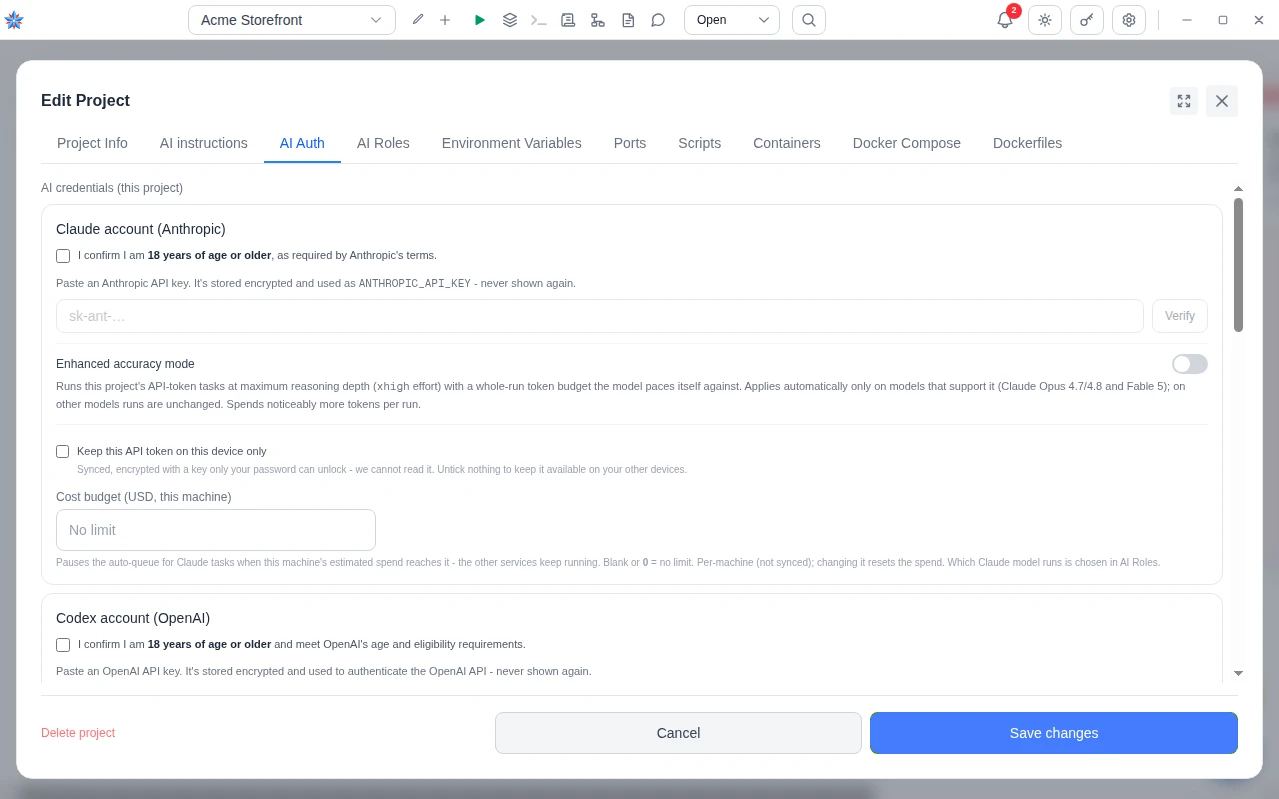Screen dimensions: 1279x799
Task: Click the green play run icon
Action: click(x=480, y=20)
